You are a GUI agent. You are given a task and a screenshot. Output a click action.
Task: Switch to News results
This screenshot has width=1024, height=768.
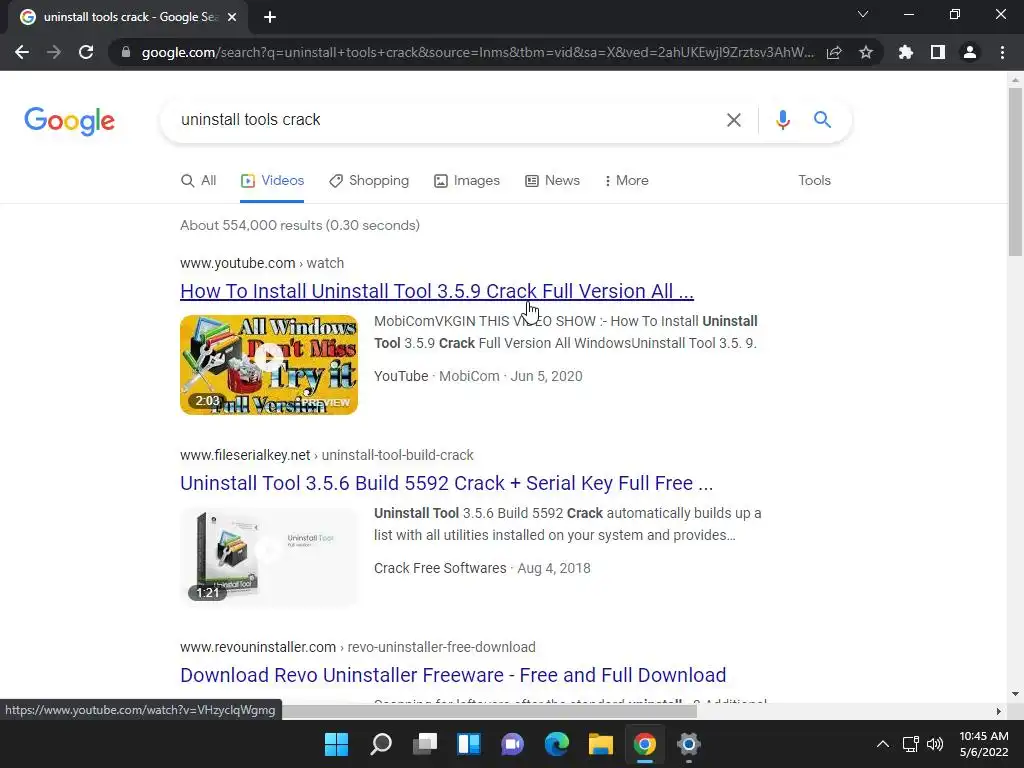point(552,181)
